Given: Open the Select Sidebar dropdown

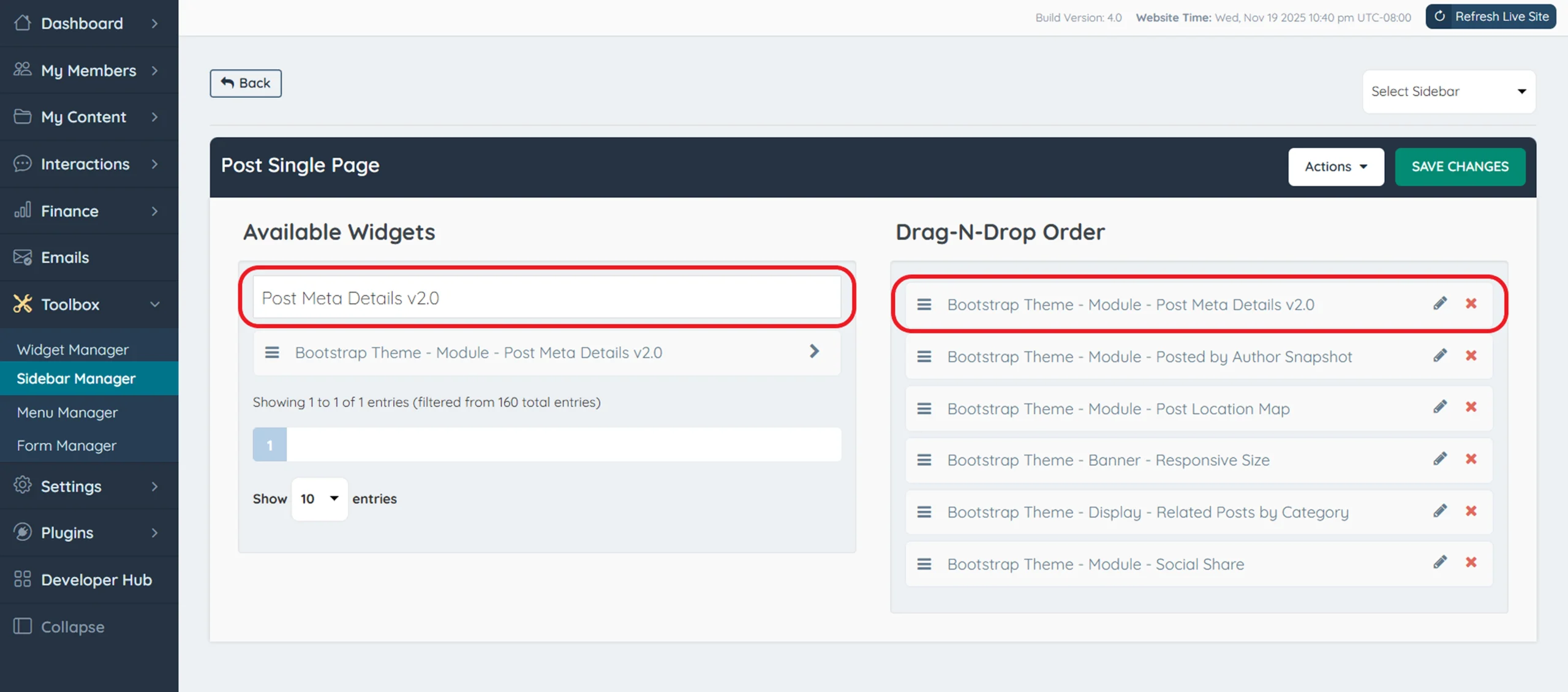Looking at the screenshot, I should click(1449, 91).
